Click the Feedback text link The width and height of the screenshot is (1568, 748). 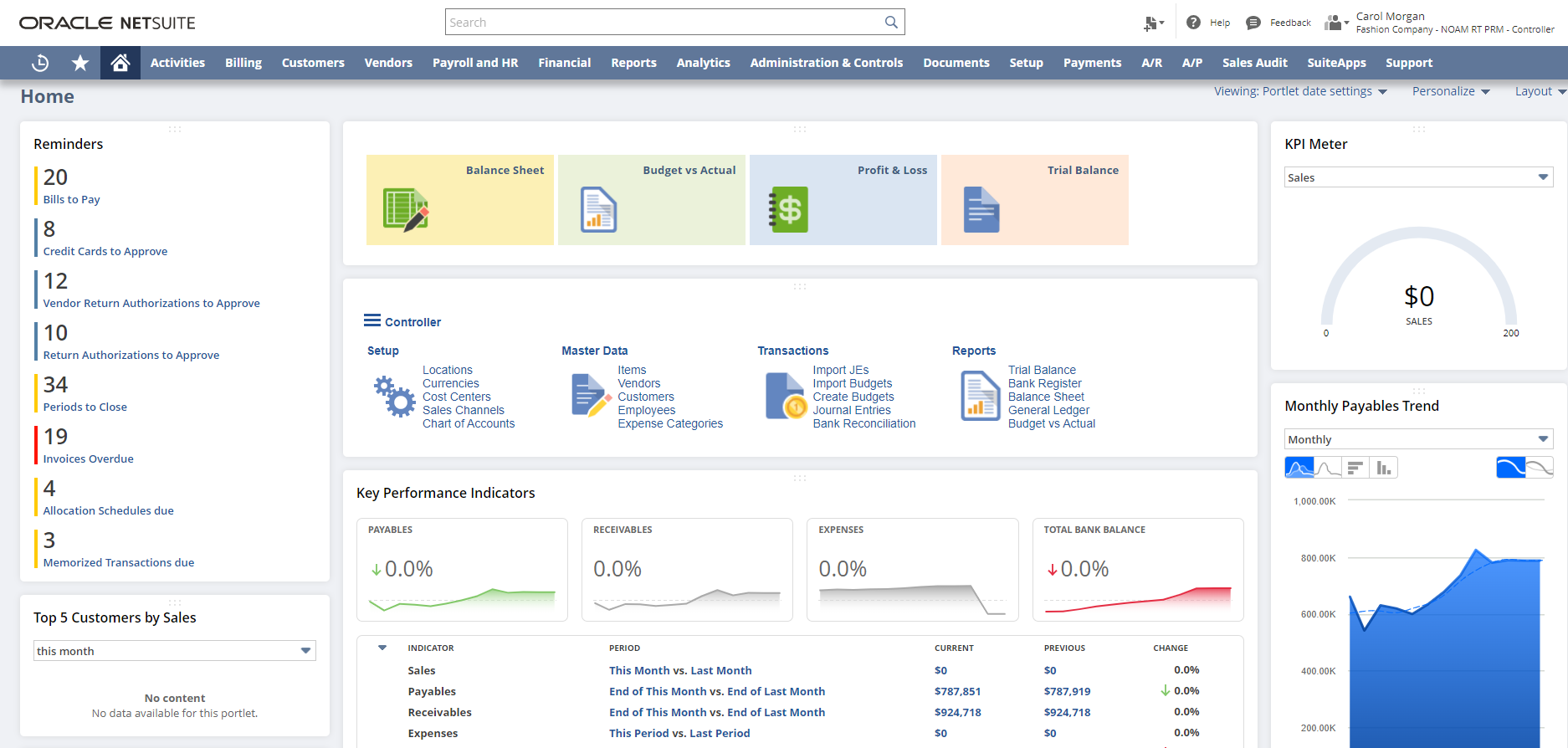(1290, 23)
